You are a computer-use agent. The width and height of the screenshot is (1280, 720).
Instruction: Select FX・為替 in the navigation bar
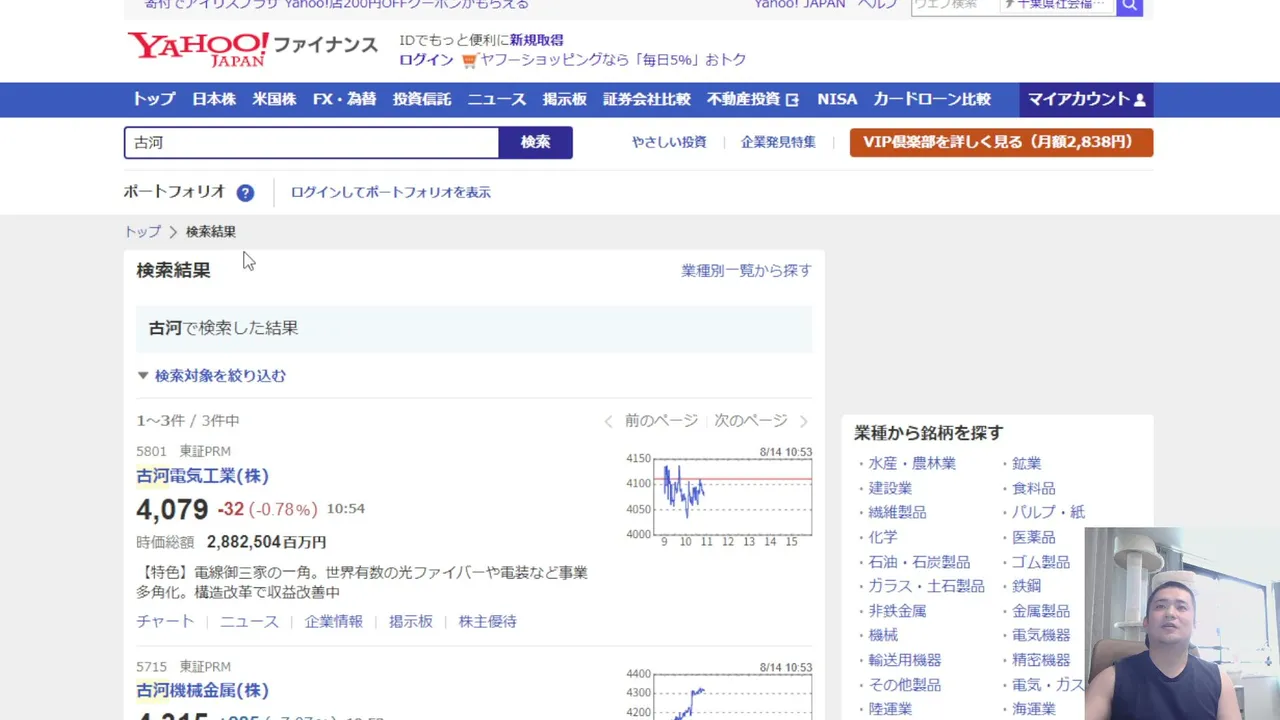tap(344, 99)
